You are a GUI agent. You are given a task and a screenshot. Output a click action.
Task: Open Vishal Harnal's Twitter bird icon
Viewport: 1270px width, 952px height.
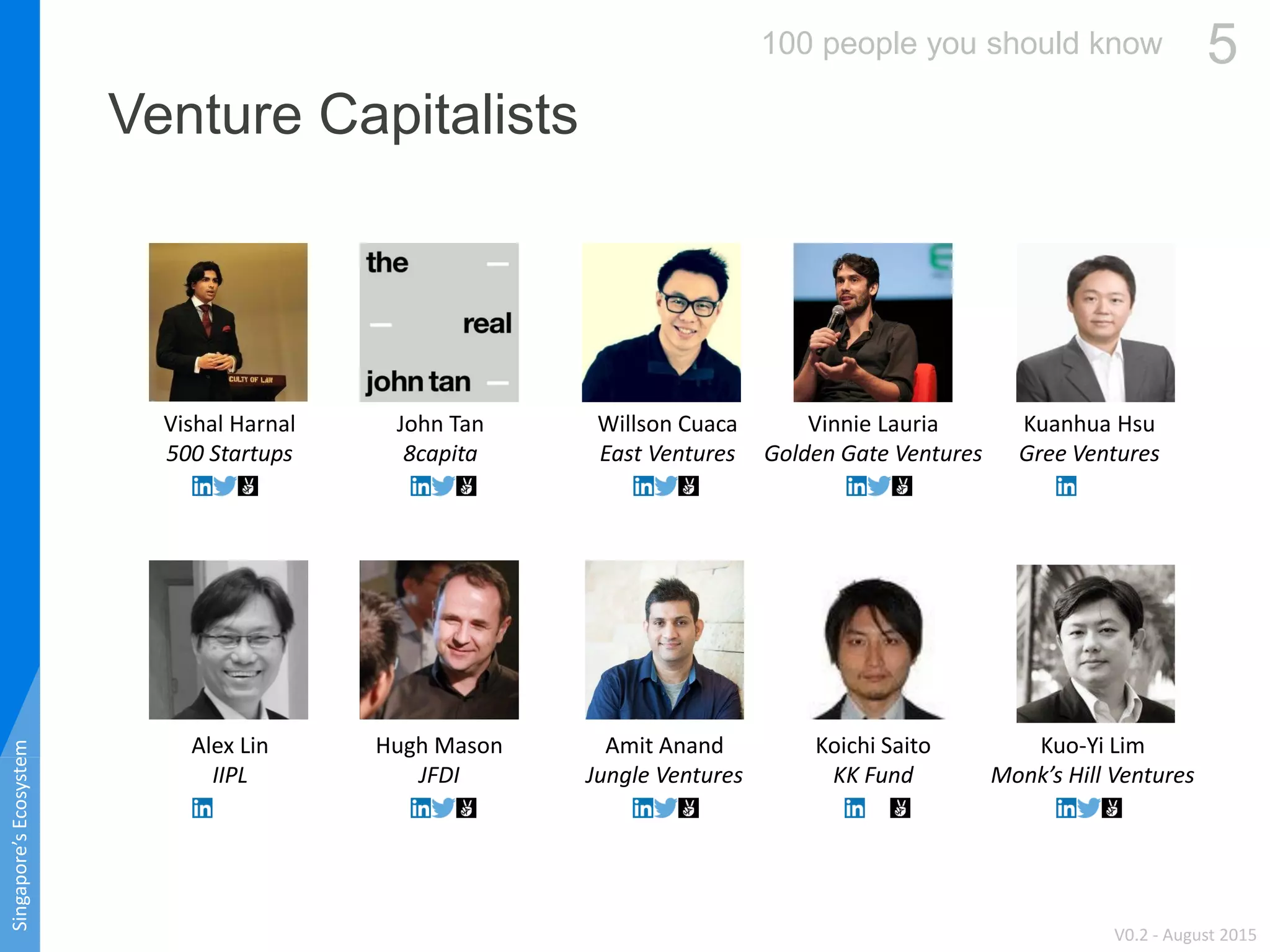click(225, 486)
